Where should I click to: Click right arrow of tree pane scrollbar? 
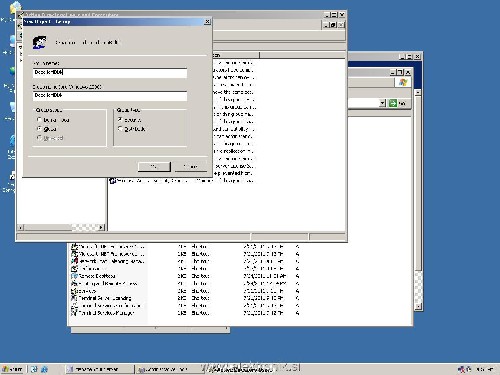tap(101, 227)
